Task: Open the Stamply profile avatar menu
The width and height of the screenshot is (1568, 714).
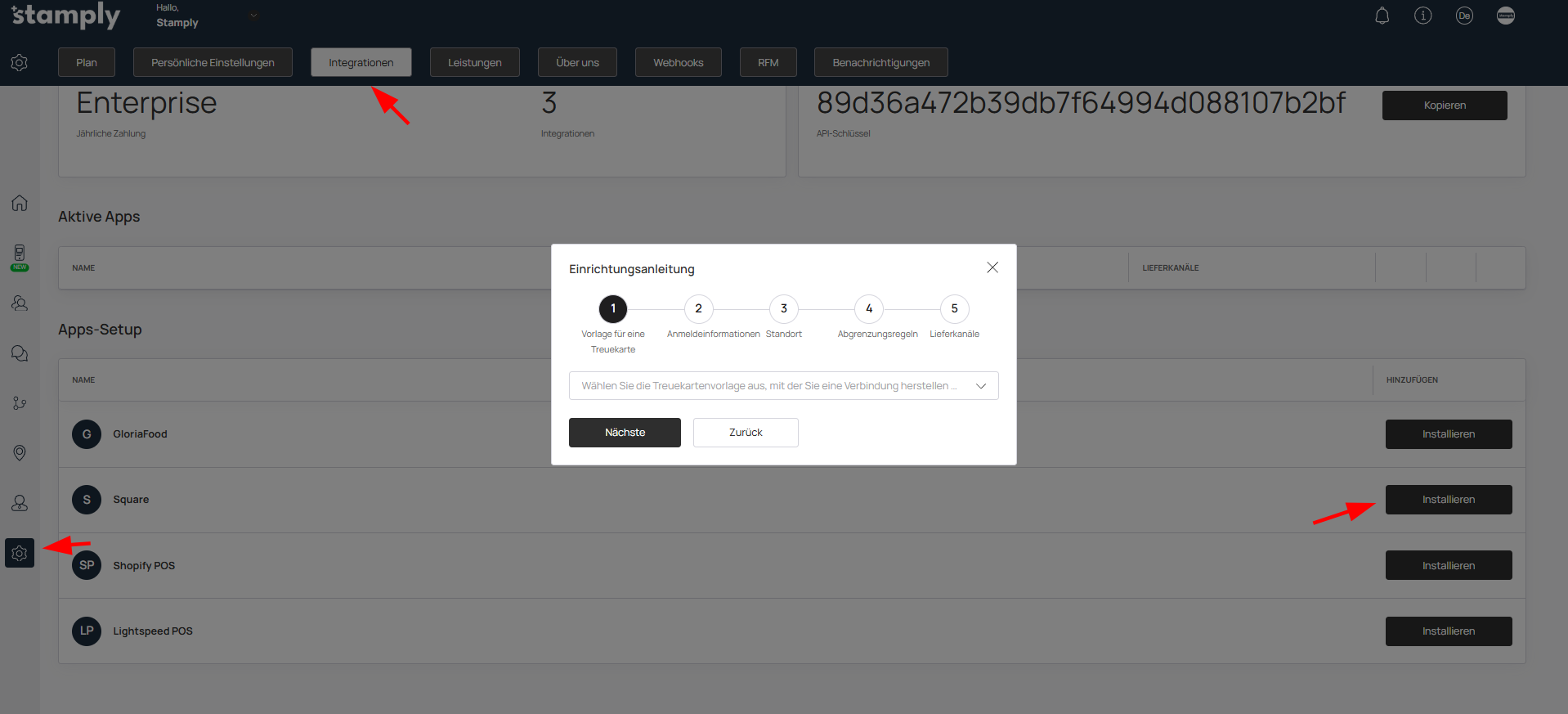Action: click(1505, 16)
